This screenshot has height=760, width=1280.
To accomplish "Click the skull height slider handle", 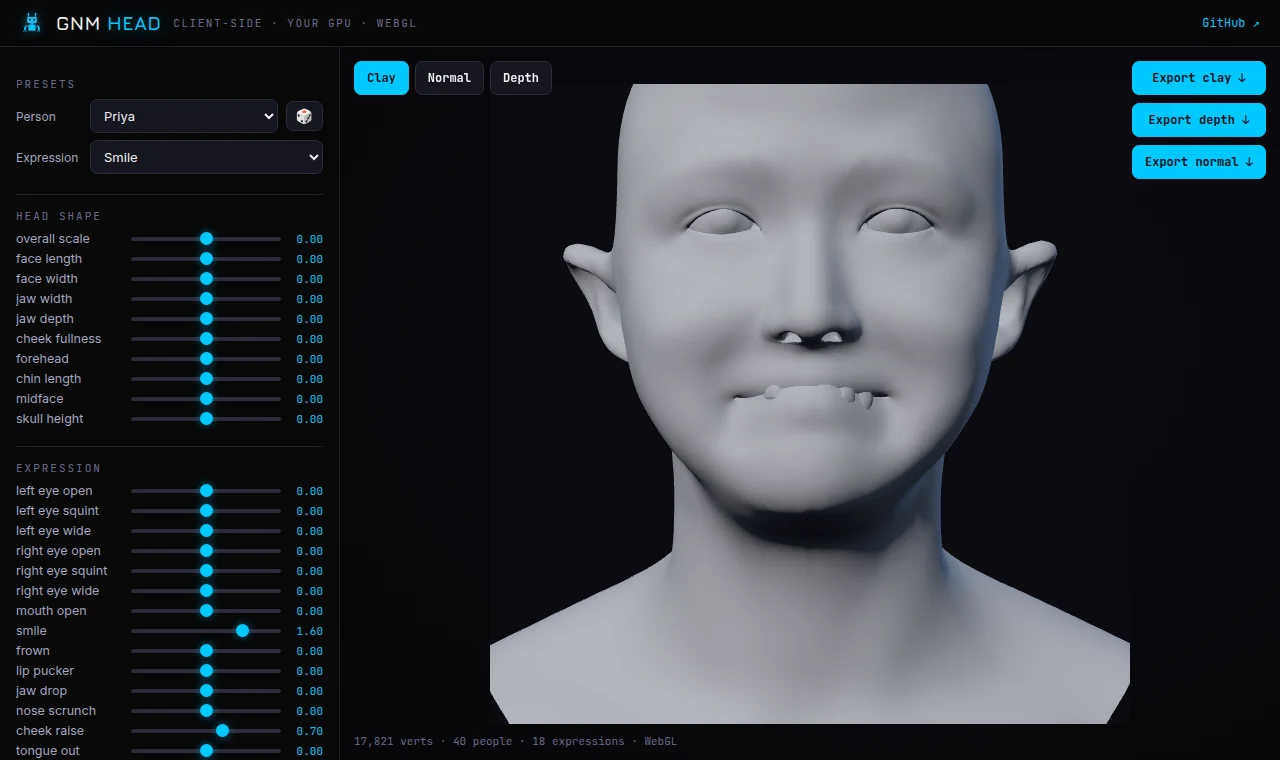I will [206, 419].
